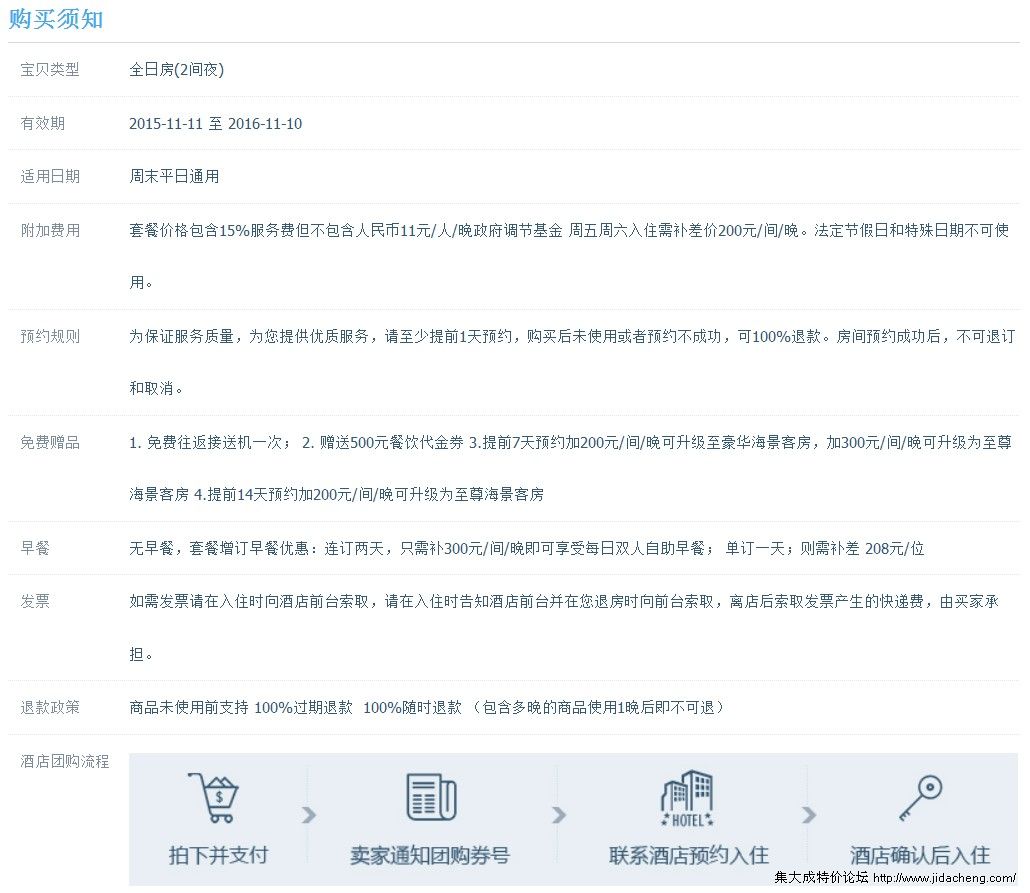1030x893 pixels.
Task: Click the shopping cart payment icon
Action: (x=217, y=797)
